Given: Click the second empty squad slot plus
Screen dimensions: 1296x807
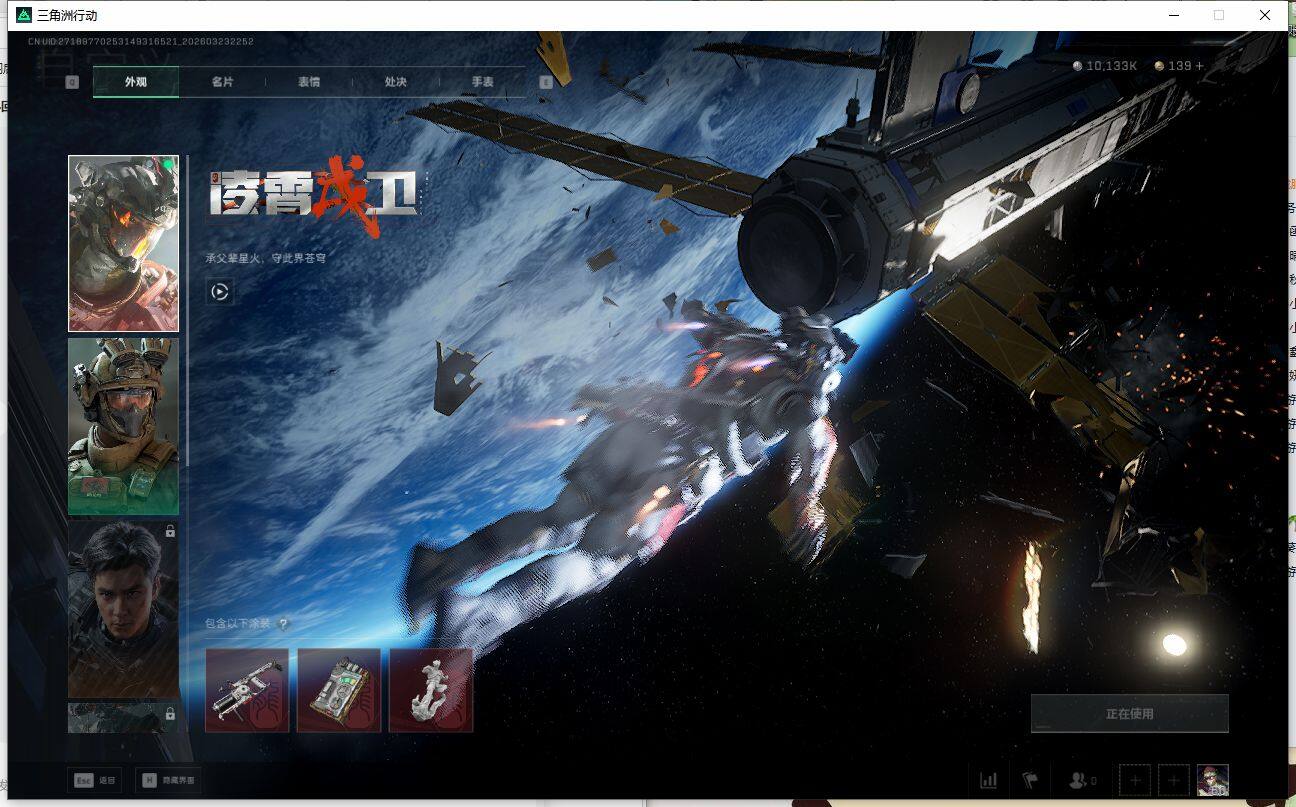Looking at the screenshot, I should (x=1173, y=780).
